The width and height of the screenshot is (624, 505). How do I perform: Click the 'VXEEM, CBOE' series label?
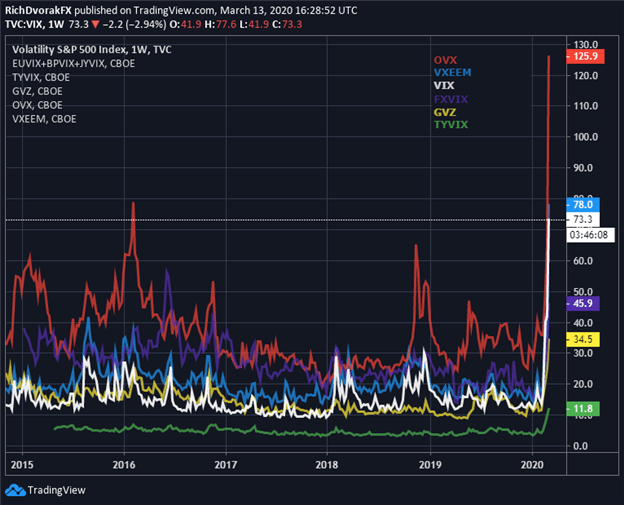click(x=44, y=119)
